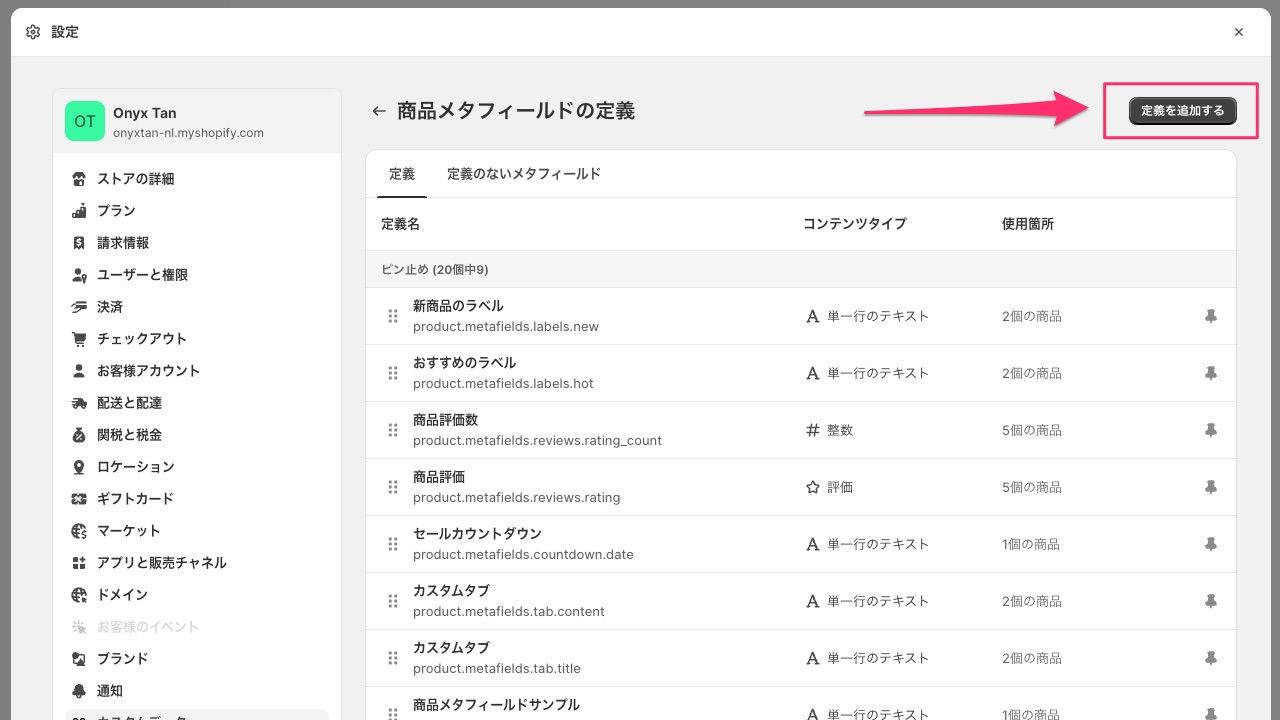Open the 新商品のラベル definition
The image size is (1280, 720).
(458, 306)
